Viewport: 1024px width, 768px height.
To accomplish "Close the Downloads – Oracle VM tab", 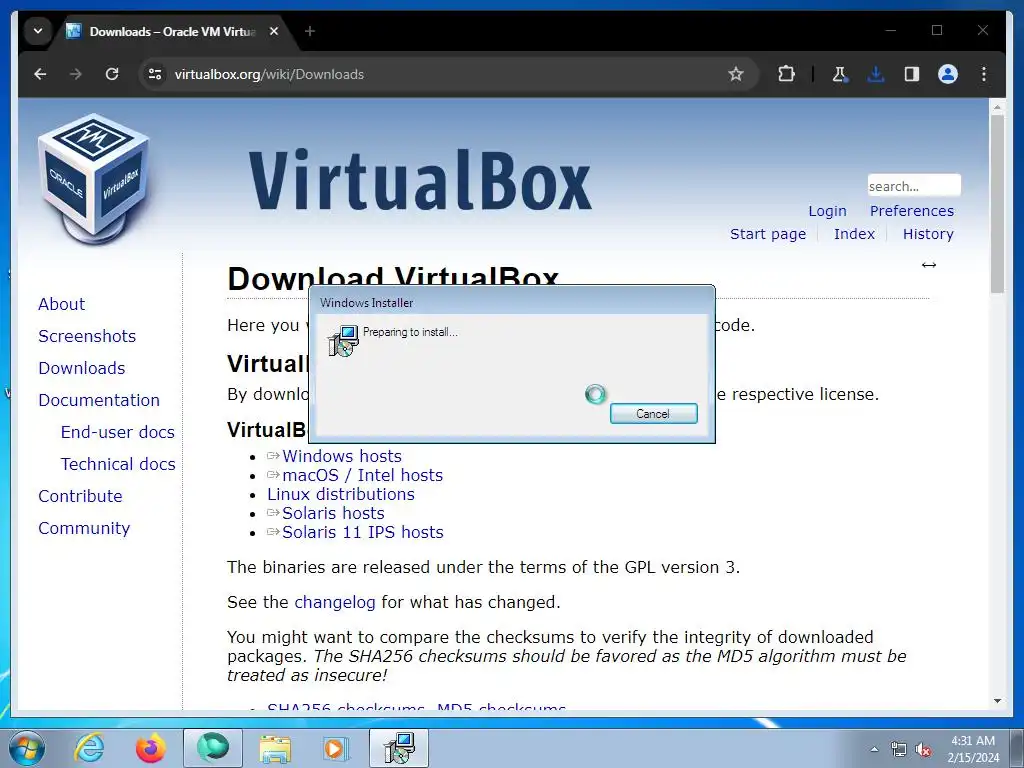I will pyautogui.click(x=274, y=31).
